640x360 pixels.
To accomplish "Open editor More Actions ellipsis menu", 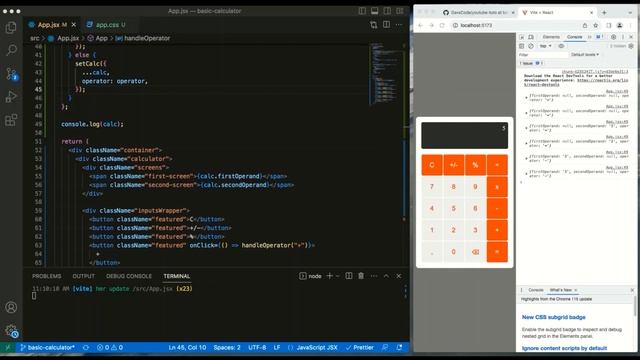I will 399,25.
